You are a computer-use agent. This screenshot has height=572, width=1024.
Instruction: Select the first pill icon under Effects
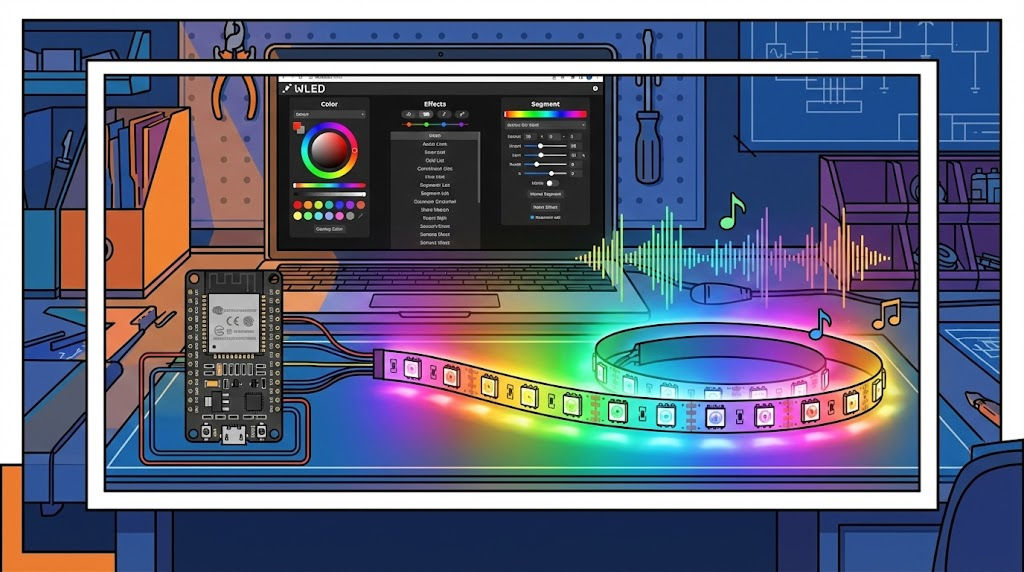pos(408,115)
